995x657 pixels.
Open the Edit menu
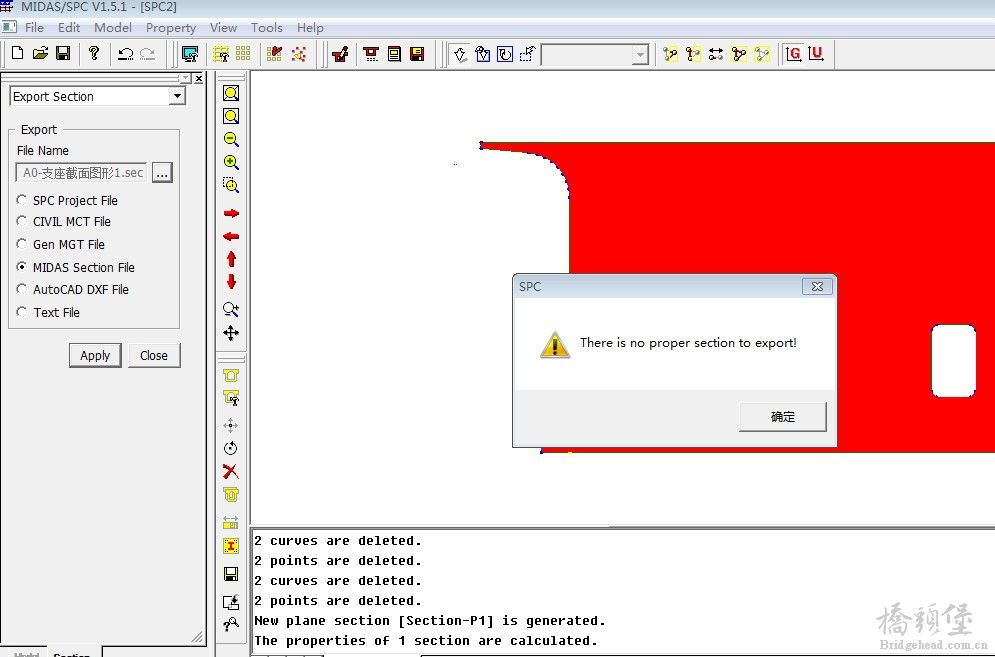pyautogui.click(x=69, y=27)
